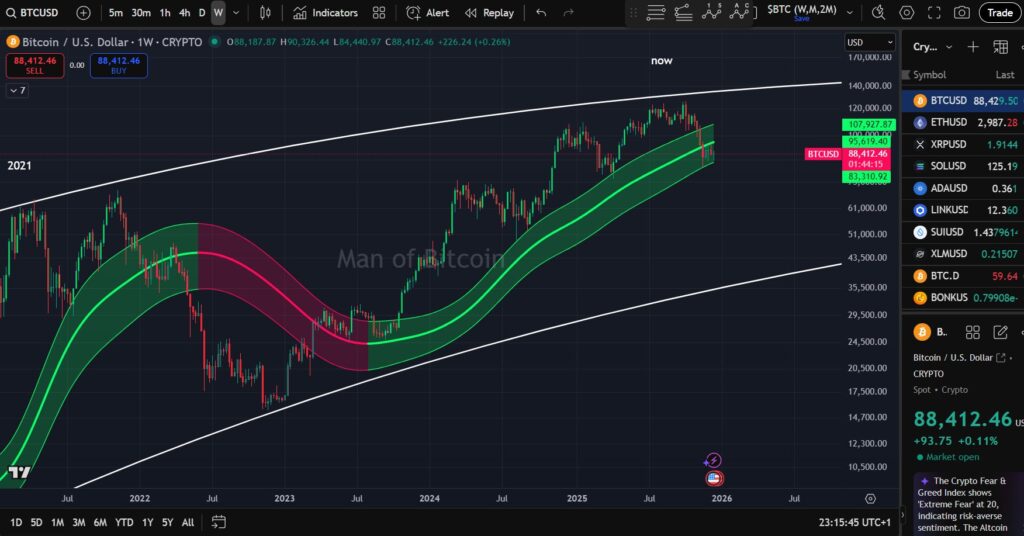1024x536 pixels.
Task: Set date range to 6M
Action: pos(100,522)
